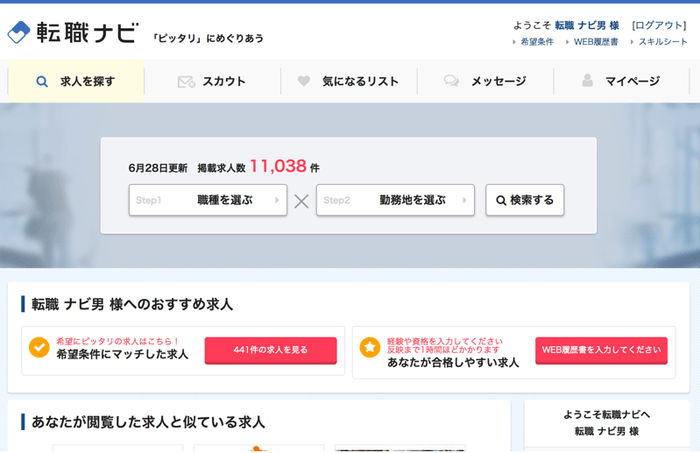Open the メッセージ tab
700x453 pixels.
(486, 81)
